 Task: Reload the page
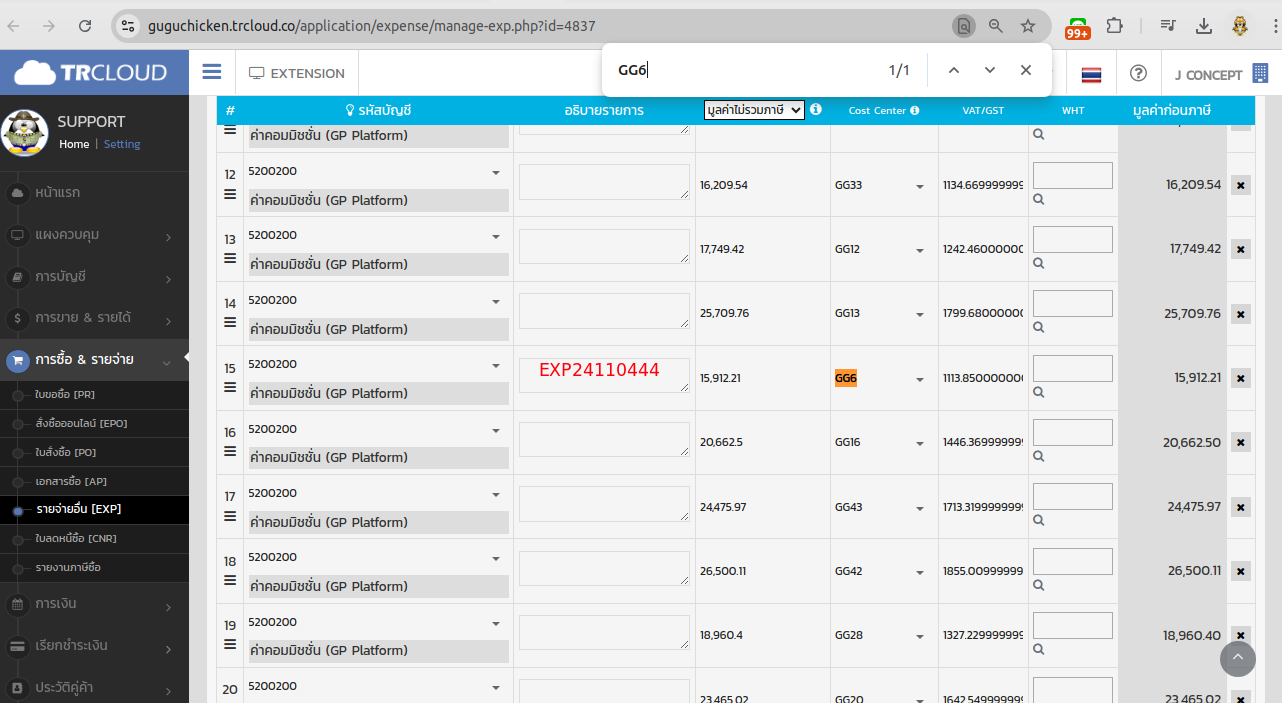coord(85,26)
